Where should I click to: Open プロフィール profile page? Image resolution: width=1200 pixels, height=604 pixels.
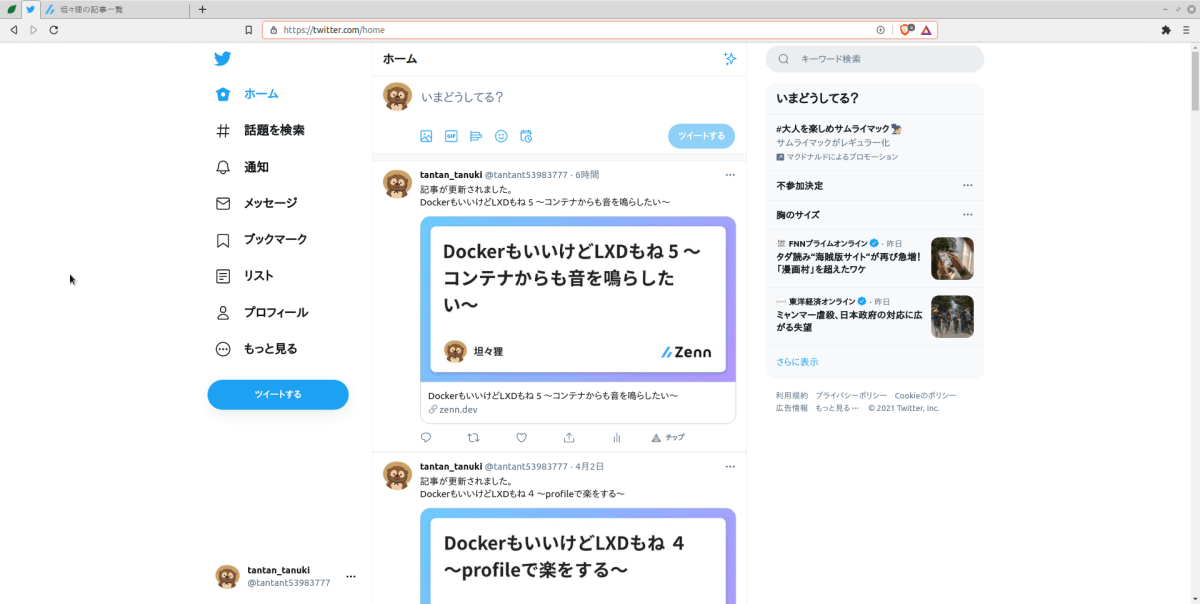262,312
